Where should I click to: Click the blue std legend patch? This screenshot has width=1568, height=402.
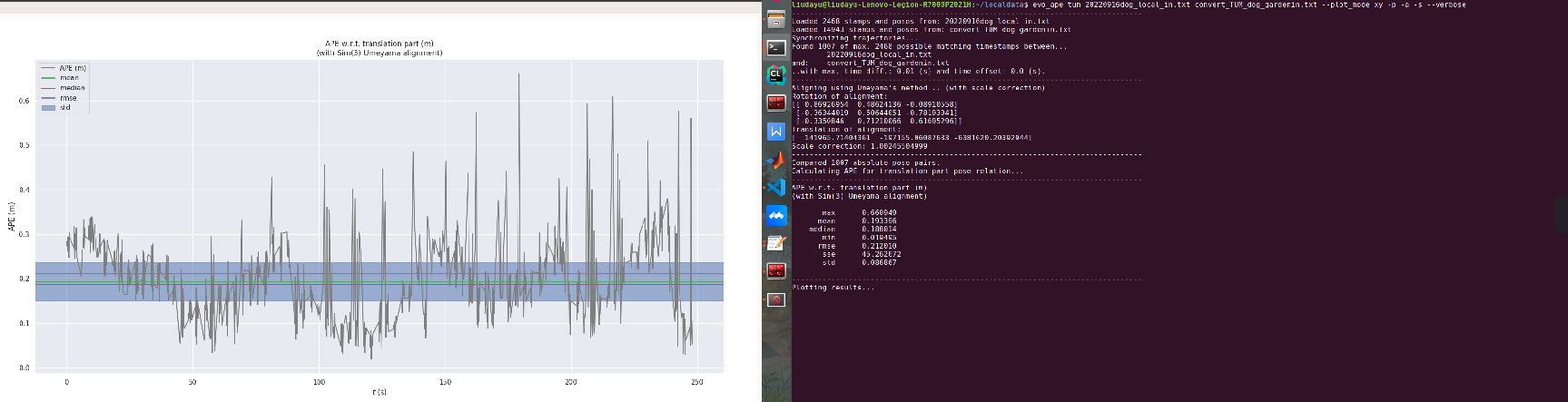pyautogui.click(x=49, y=107)
